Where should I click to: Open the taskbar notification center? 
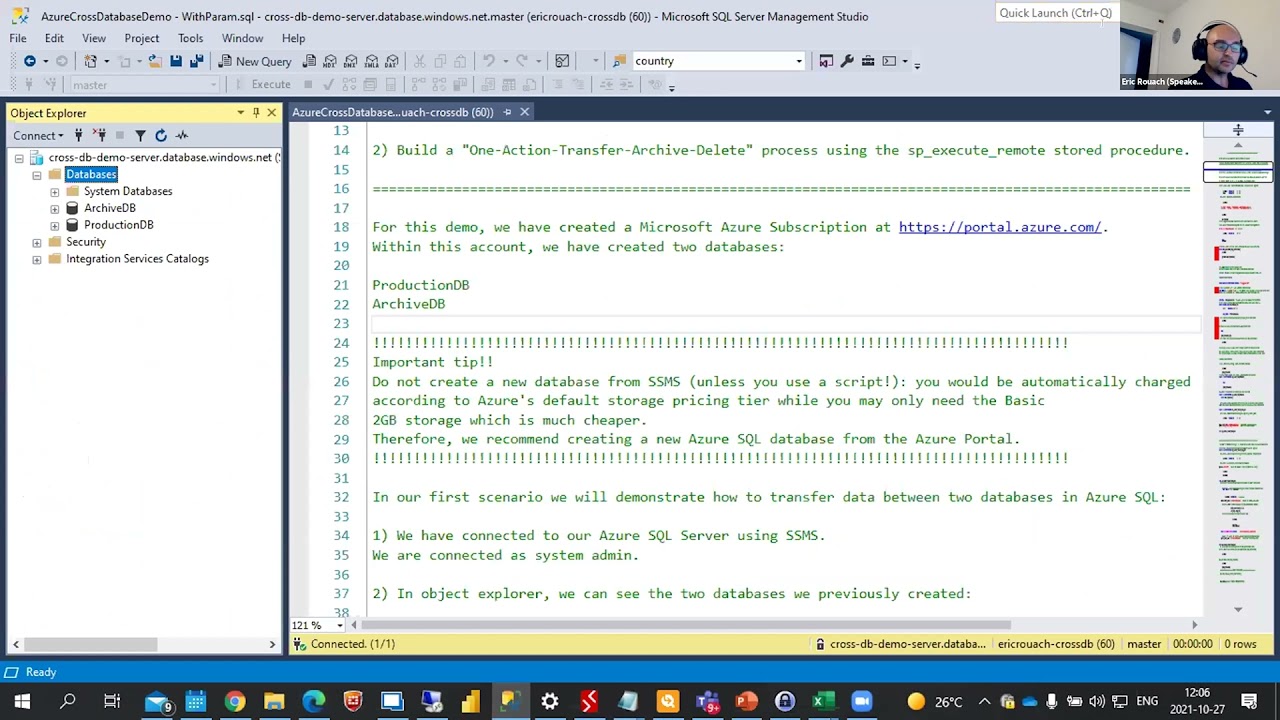point(1249,701)
